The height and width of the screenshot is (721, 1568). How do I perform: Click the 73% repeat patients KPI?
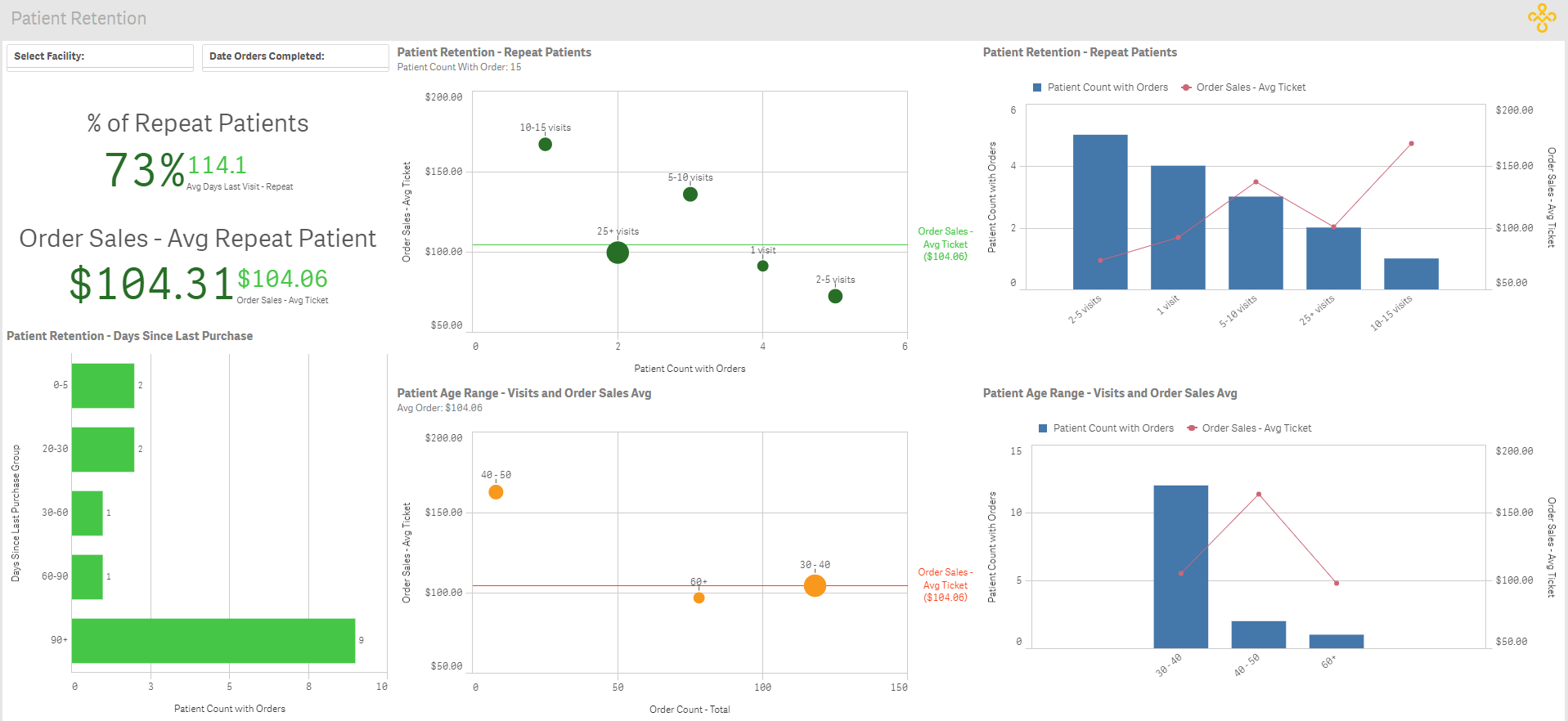click(x=145, y=170)
